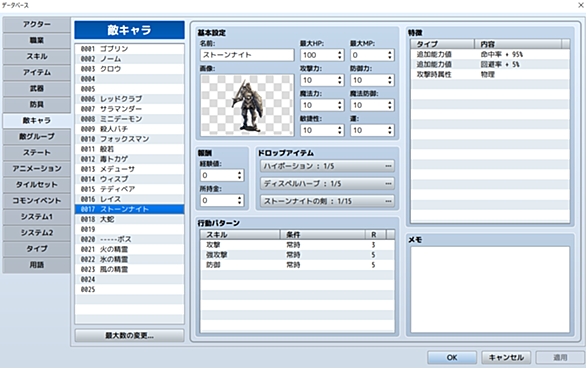
Task: Select enemy 0016 レイス
Action: pos(129,200)
